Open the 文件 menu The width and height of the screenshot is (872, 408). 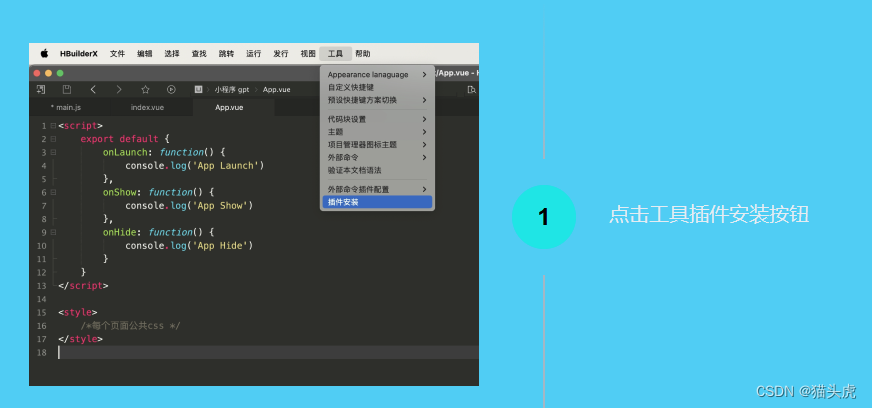click(x=117, y=53)
